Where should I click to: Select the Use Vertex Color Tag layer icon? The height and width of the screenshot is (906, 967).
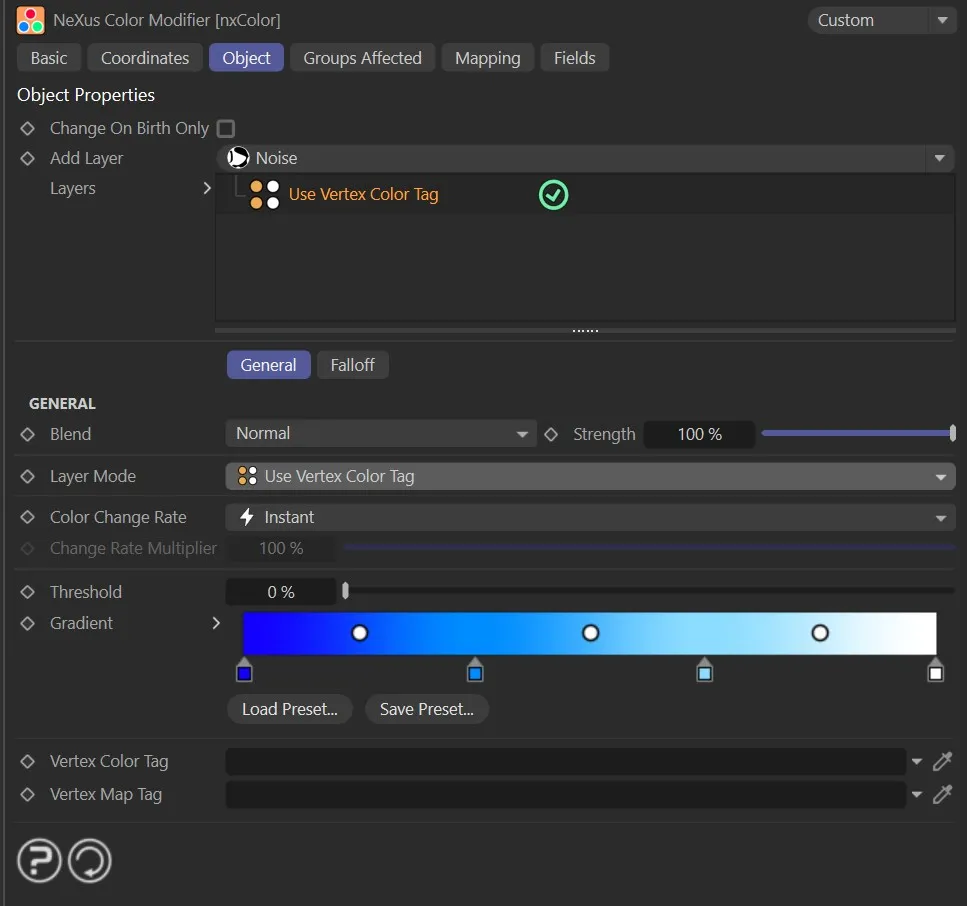pyautogui.click(x=263, y=194)
